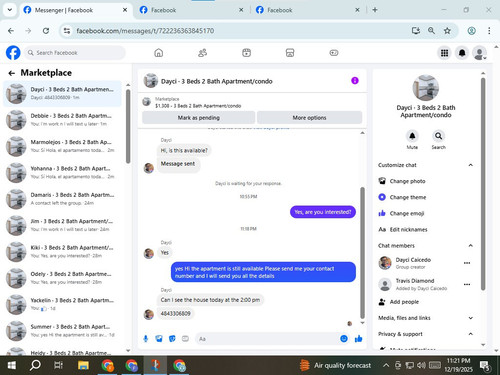Viewport: 500px width, 375px height.
Task: Open the Yohanna conversation
Action: (62, 172)
